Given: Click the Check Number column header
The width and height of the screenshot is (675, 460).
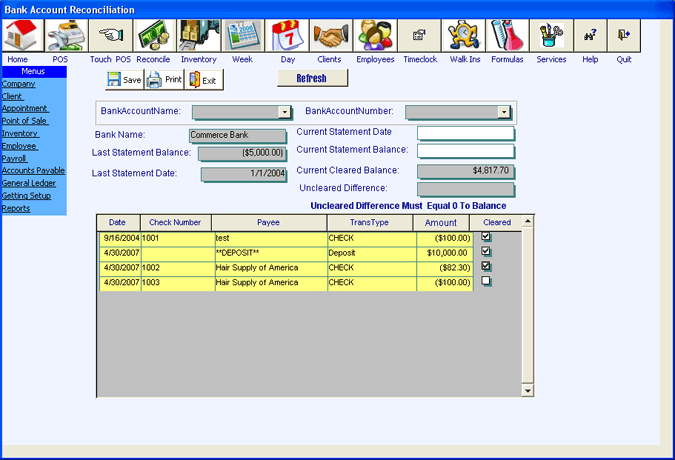Looking at the screenshot, I should (176, 223).
